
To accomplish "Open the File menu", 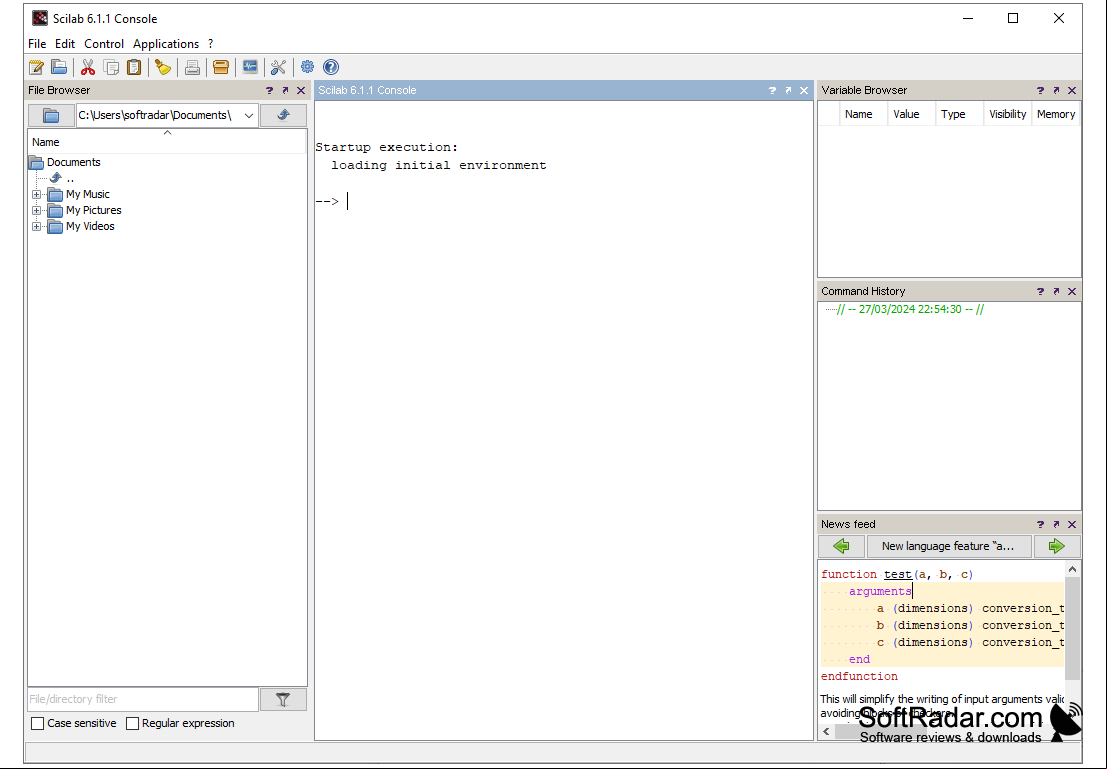I will click(37, 44).
